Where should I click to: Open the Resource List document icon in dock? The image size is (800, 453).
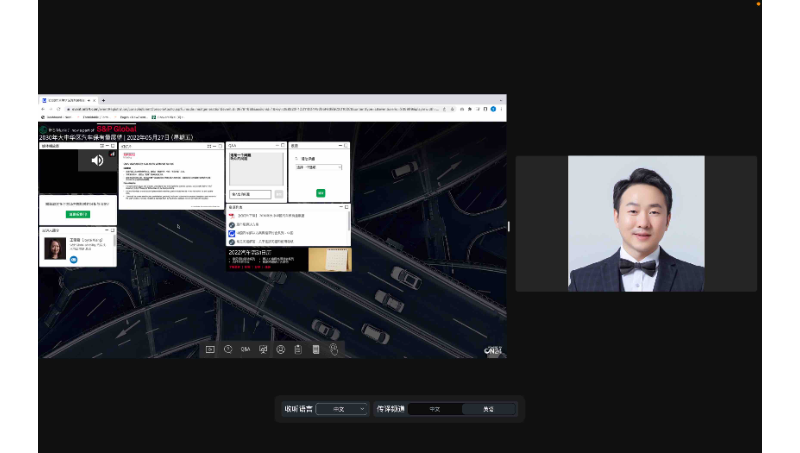pyautogui.click(x=316, y=349)
